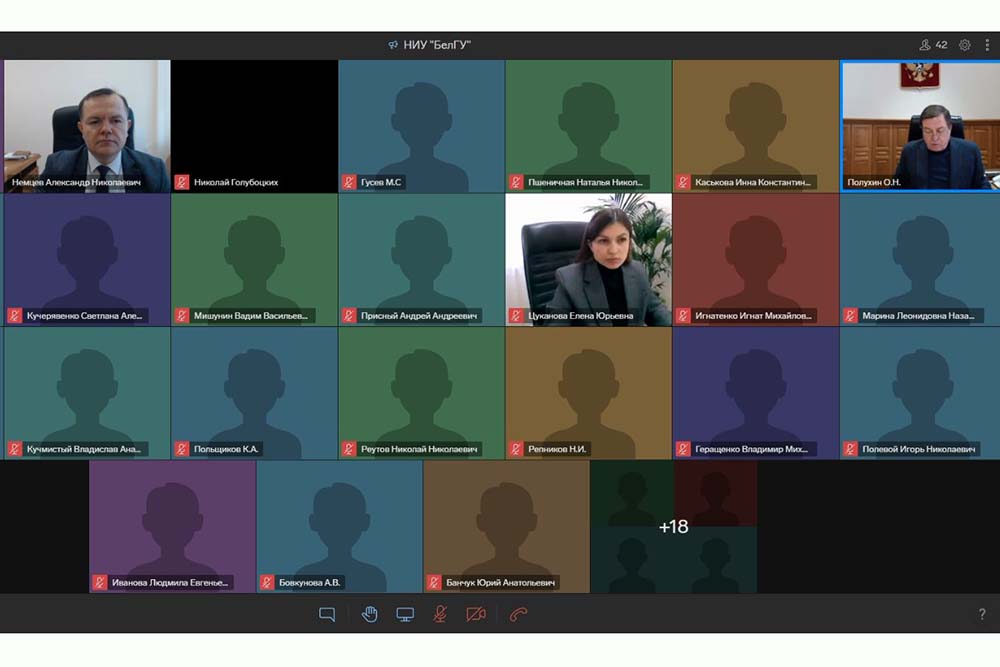1000x667 pixels.
Task: Click the help question mark icon
Action: (982, 614)
